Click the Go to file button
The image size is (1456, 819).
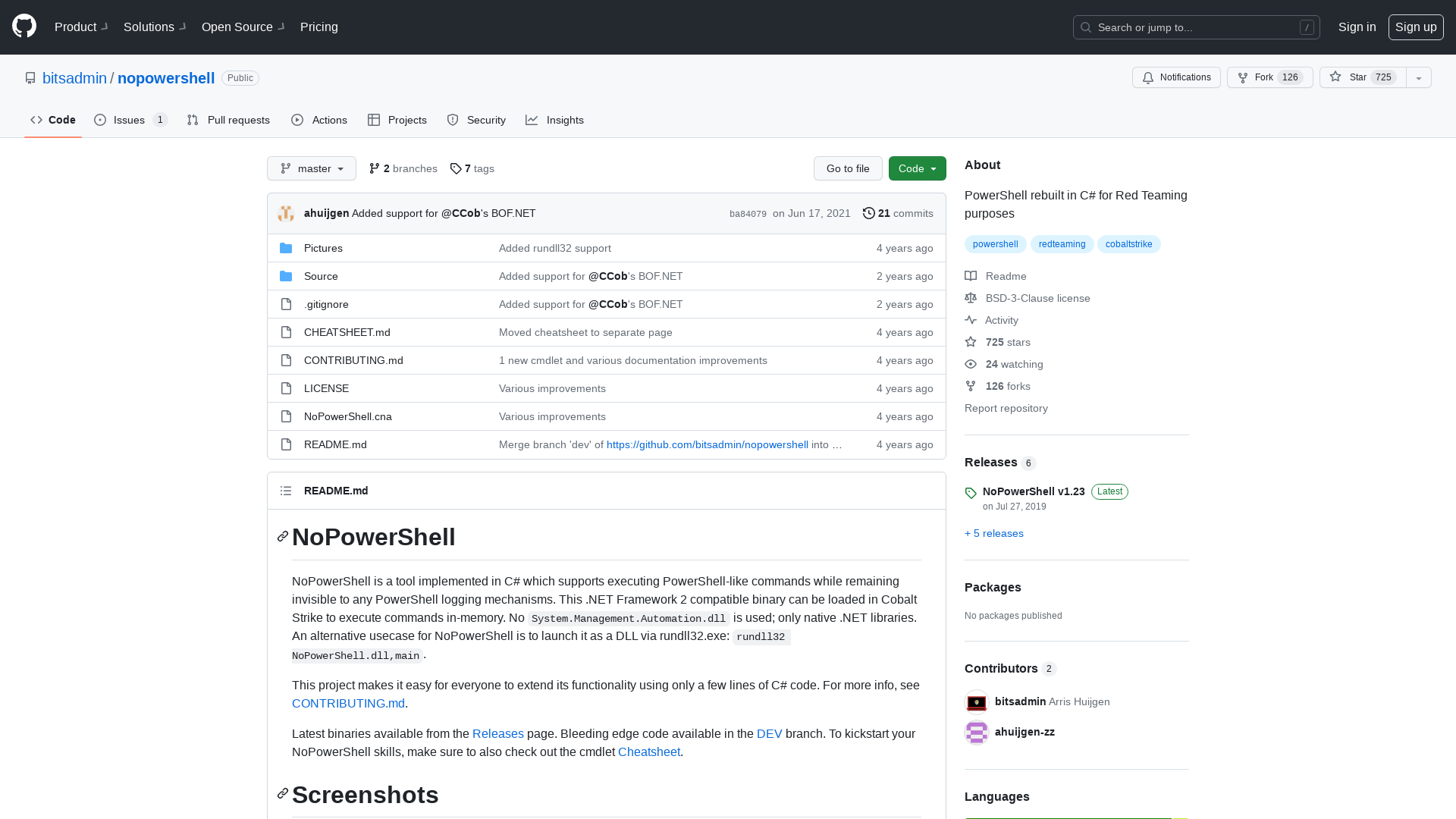(x=848, y=168)
